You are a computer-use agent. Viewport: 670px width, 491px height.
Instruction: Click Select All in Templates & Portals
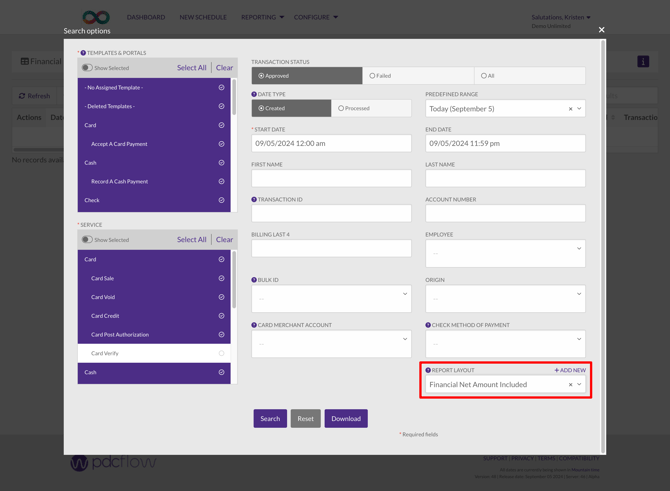click(x=191, y=68)
